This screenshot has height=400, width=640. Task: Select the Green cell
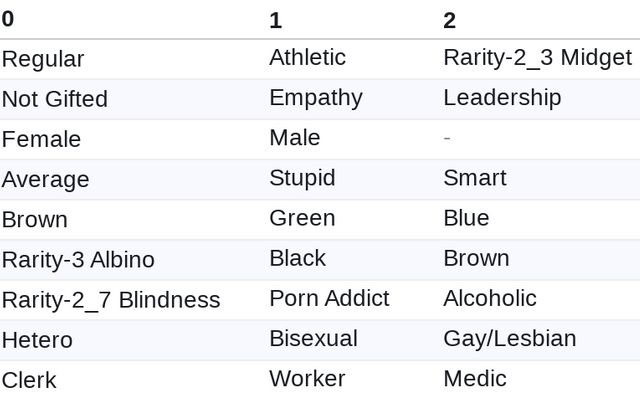click(x=302, y=218)
